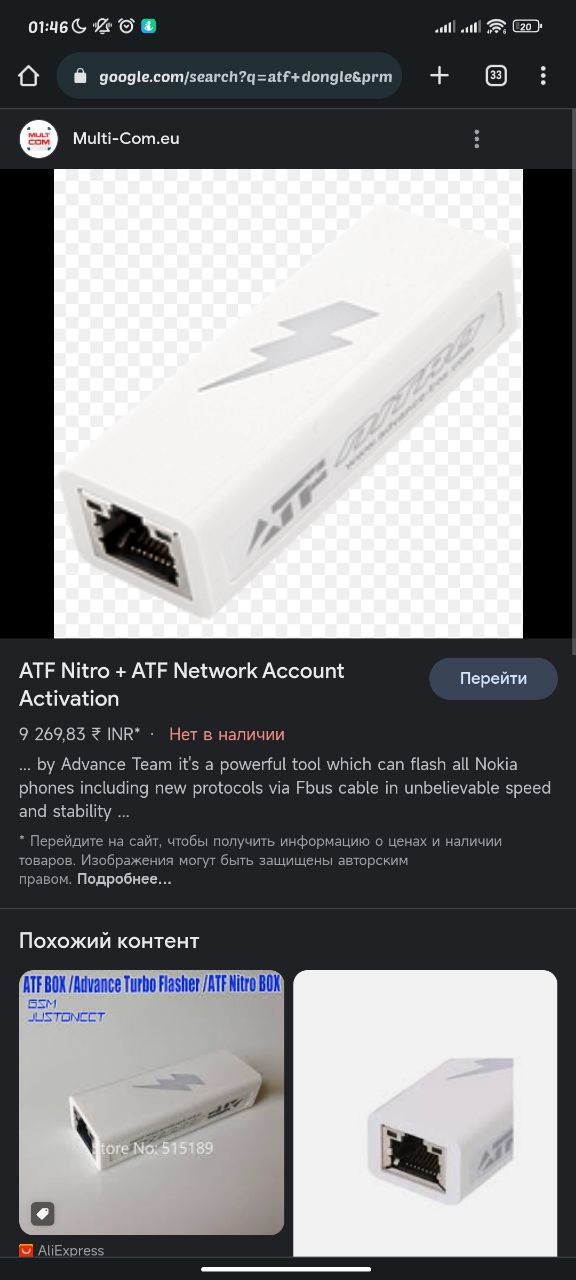Open the ATF BOX Advance Turbo Flasher thumbnail
Image resolution: width=576 pixels, height=1280 pixels.
[151, 1102]
